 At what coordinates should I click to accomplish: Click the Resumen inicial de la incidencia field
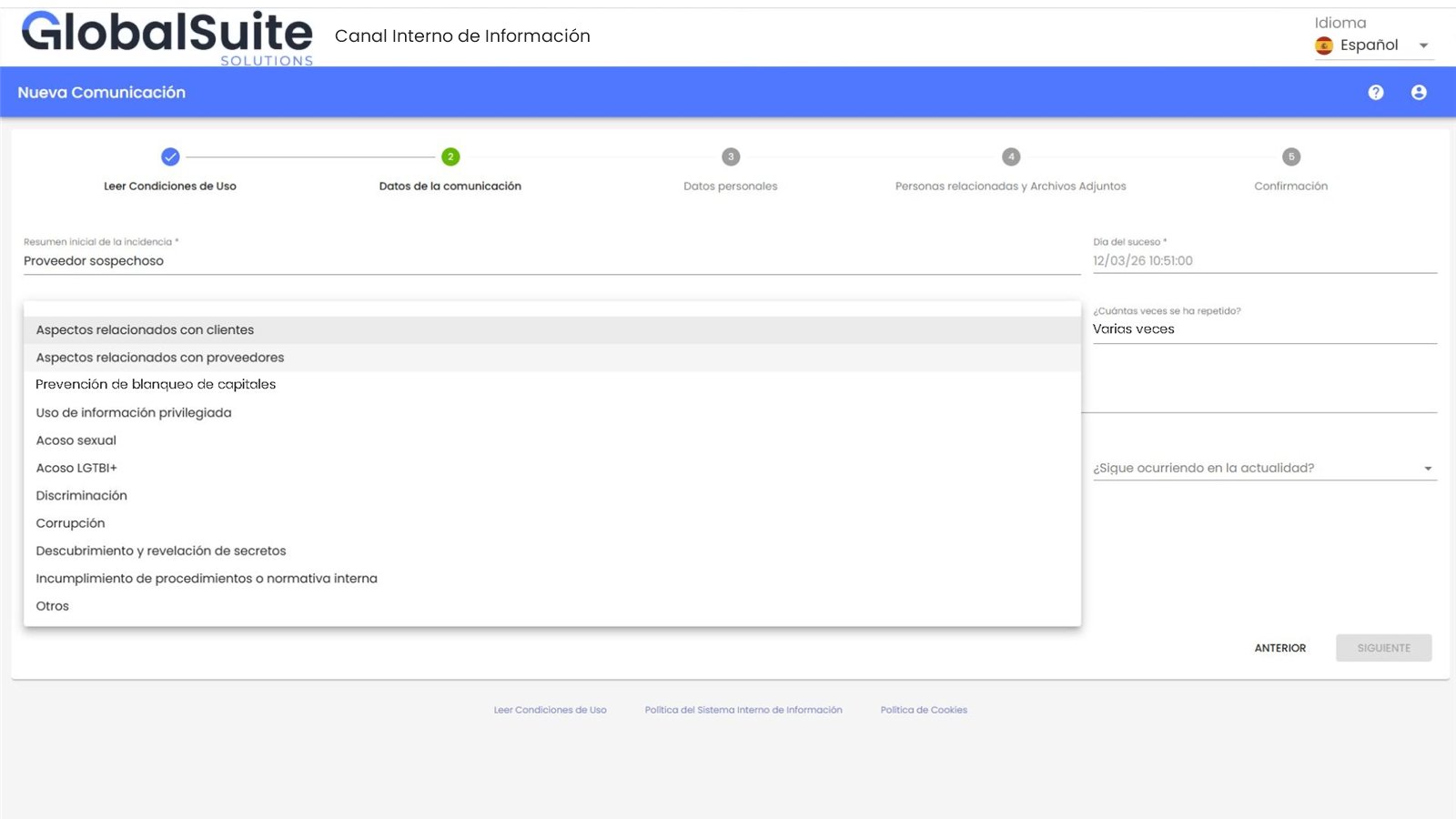coord(552,260)
